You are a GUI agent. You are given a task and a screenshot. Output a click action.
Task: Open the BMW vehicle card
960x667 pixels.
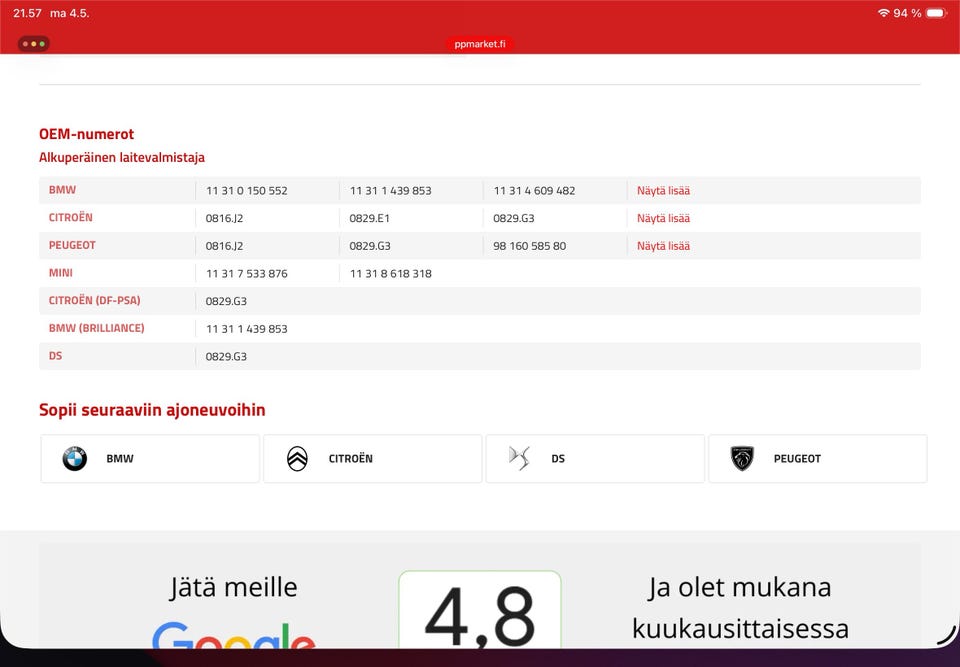pyautogui.click(x=150, y=459)
